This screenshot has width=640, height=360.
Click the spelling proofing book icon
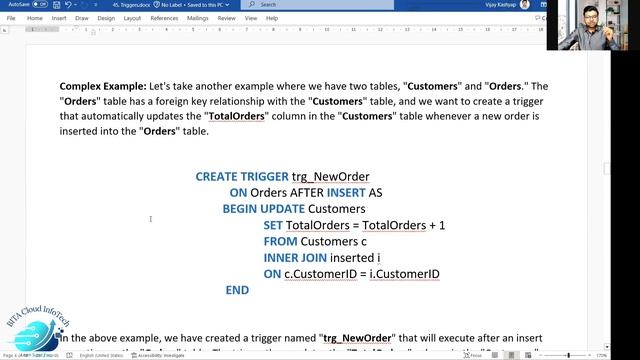pos(69,356)
